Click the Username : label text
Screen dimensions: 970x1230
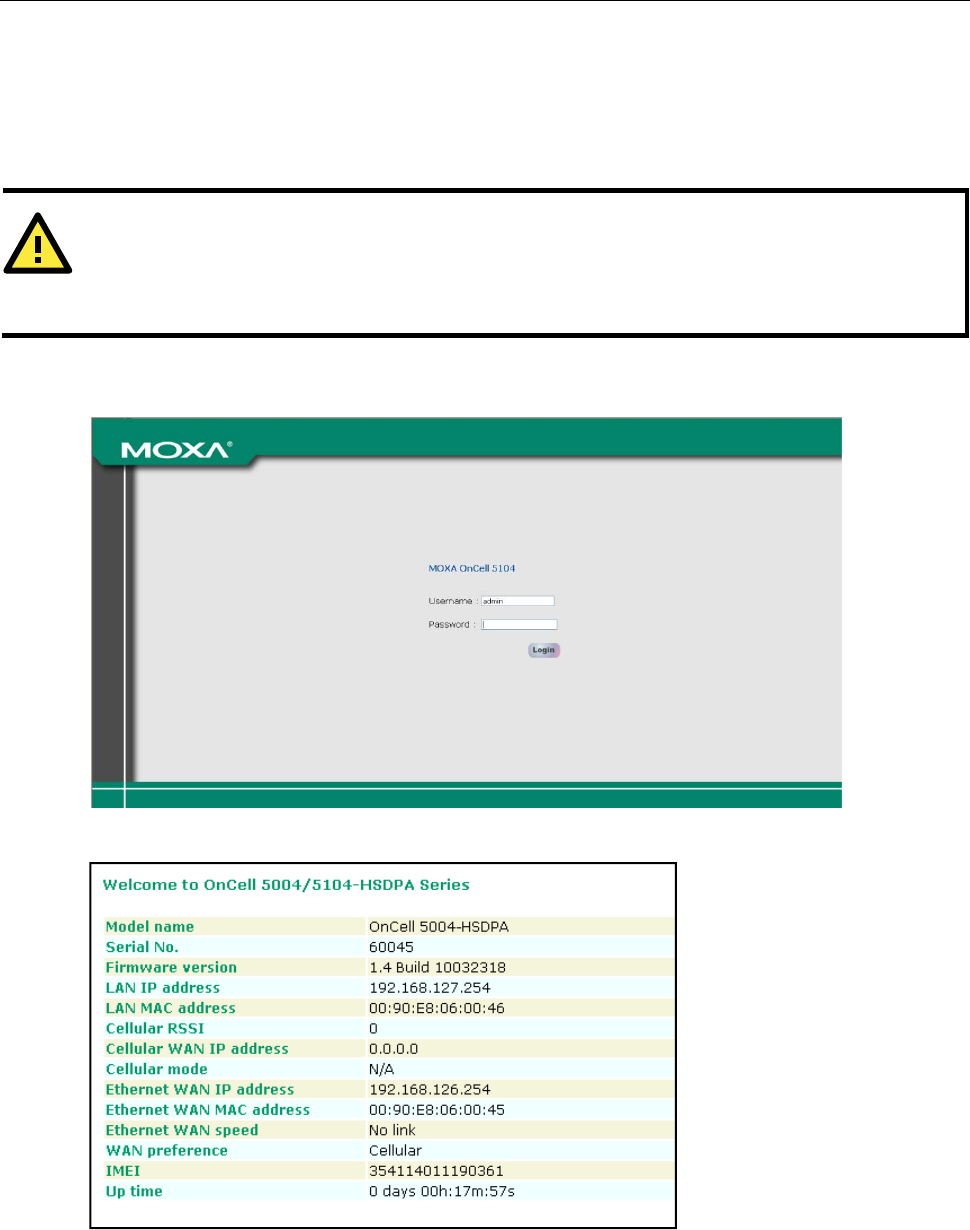453,602
